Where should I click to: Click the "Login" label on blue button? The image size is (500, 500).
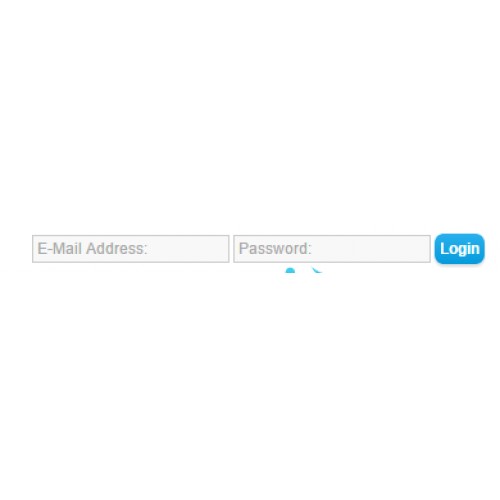[x=460, y=249]
